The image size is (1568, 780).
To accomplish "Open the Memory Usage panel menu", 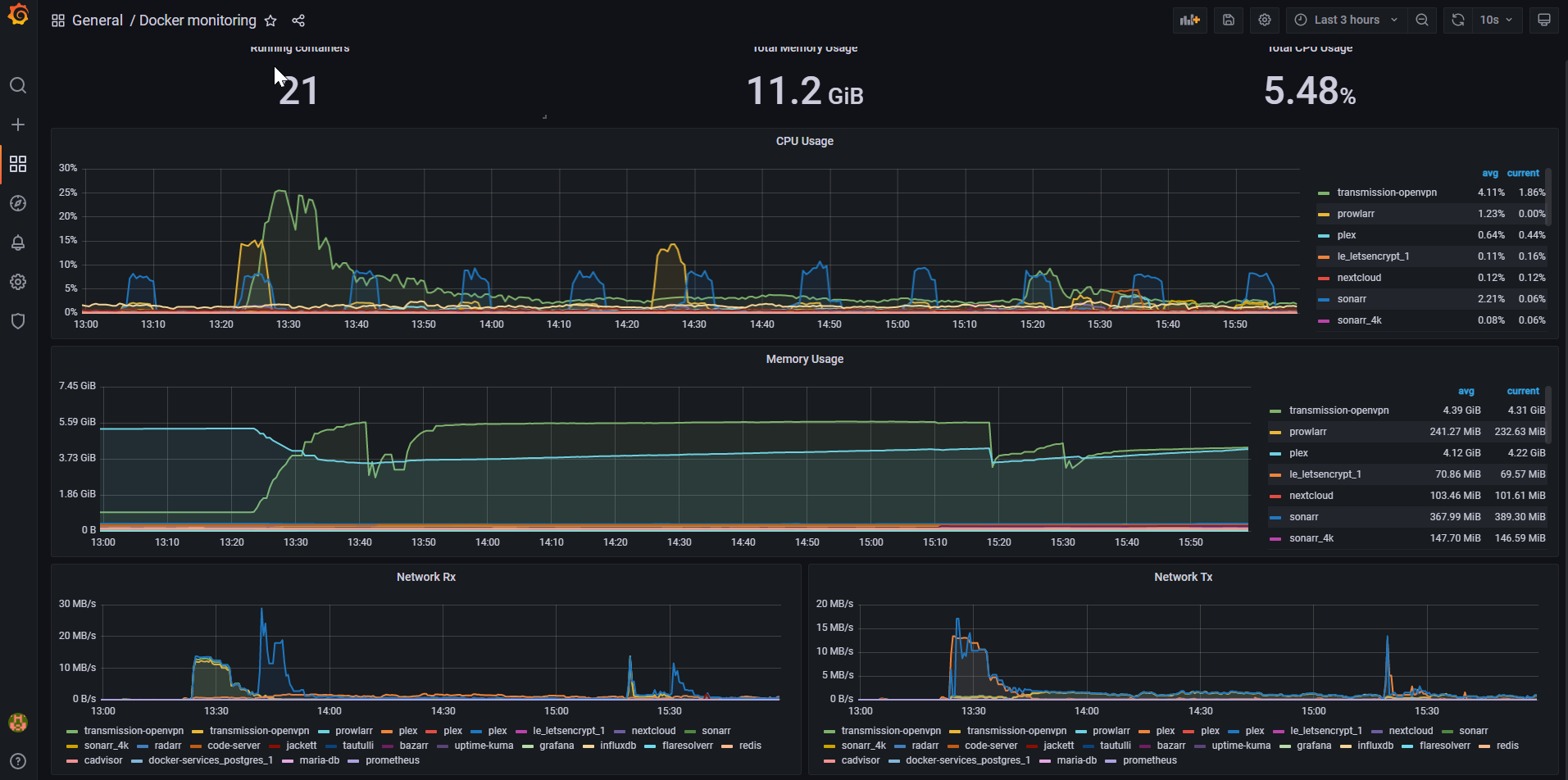I will [x=804, y=359].
